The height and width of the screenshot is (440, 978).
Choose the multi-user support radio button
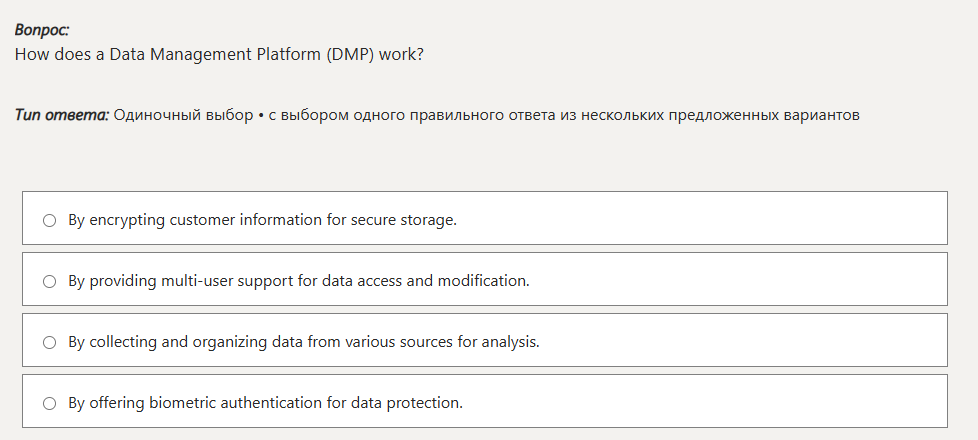[49, 281]
